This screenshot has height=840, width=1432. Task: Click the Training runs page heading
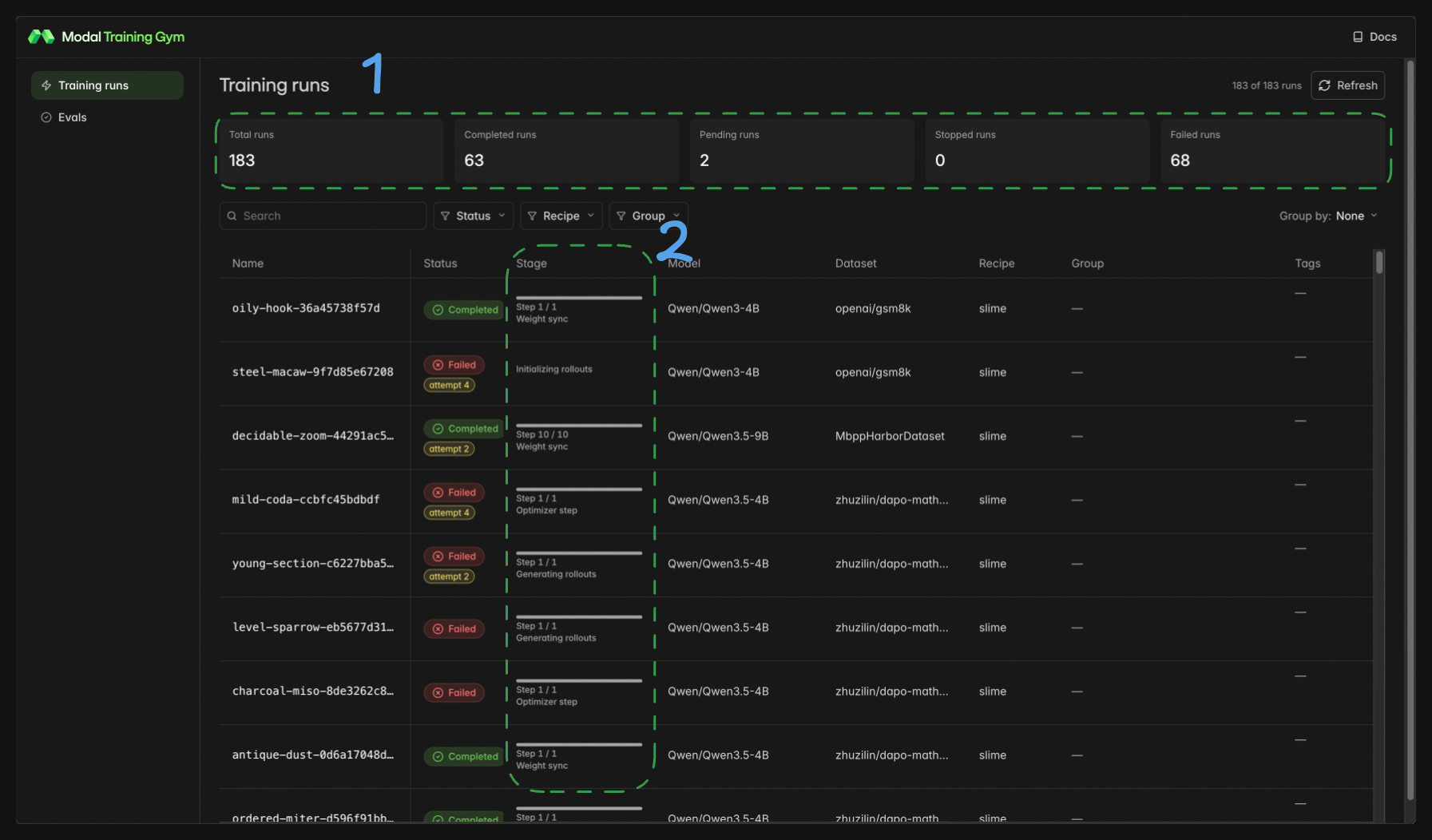[274, 85]
